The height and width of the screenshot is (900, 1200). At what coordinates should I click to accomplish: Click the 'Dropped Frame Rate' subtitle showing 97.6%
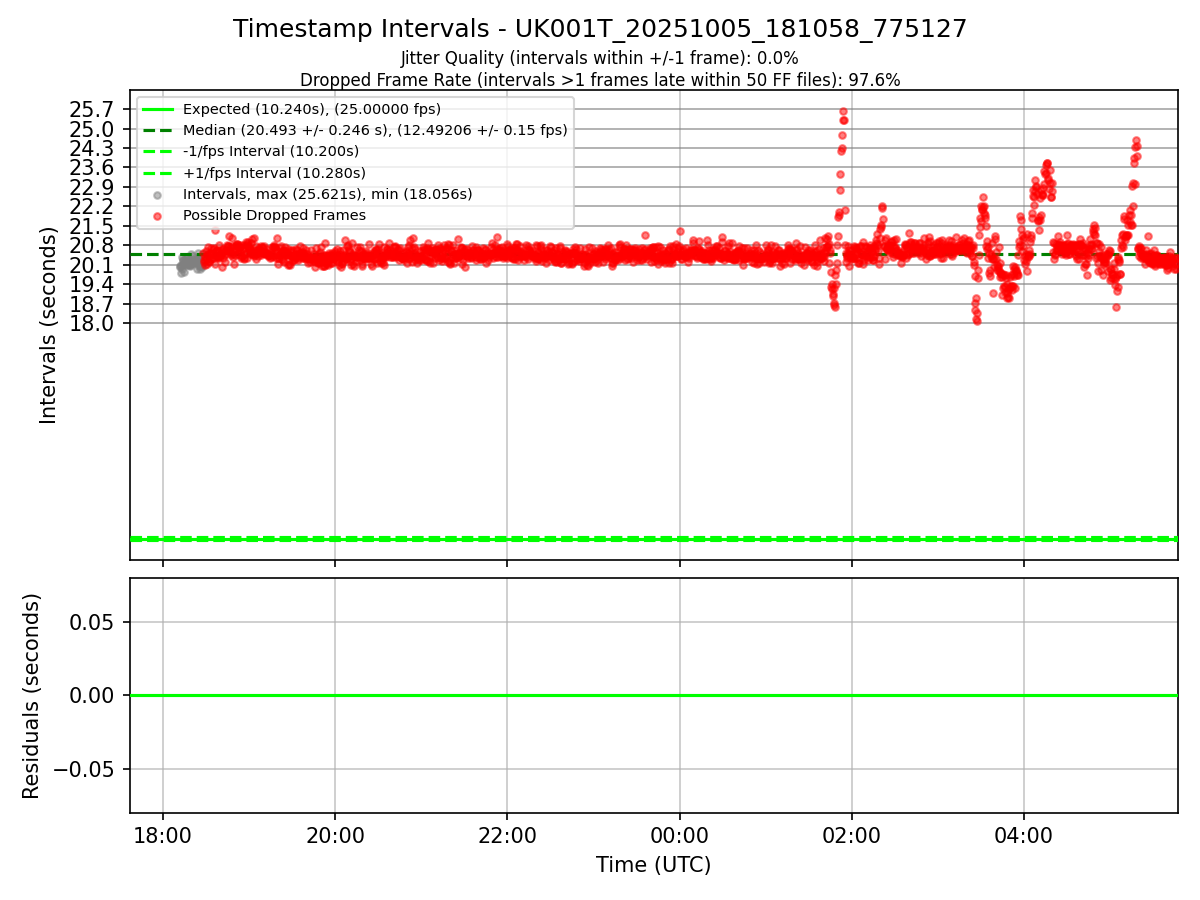click(600, 80)
